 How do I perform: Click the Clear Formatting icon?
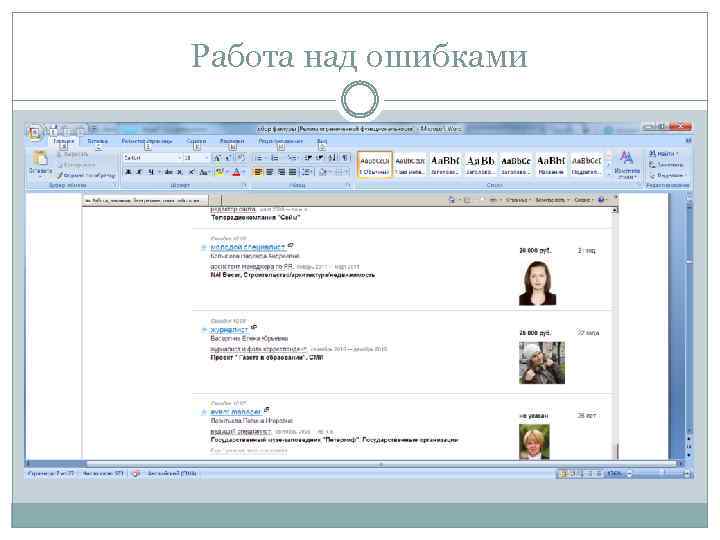[241, 158]
